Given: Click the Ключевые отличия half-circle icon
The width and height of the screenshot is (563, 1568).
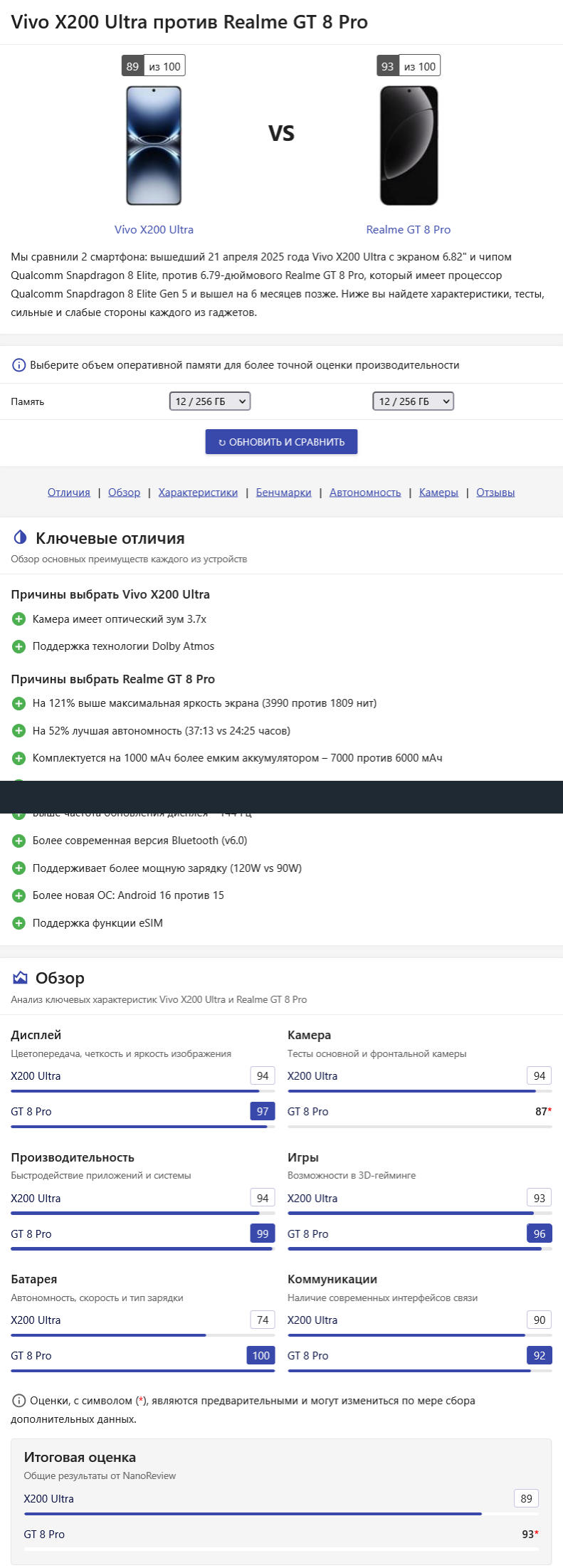Looking at the screenshot, I should (20, 537).
